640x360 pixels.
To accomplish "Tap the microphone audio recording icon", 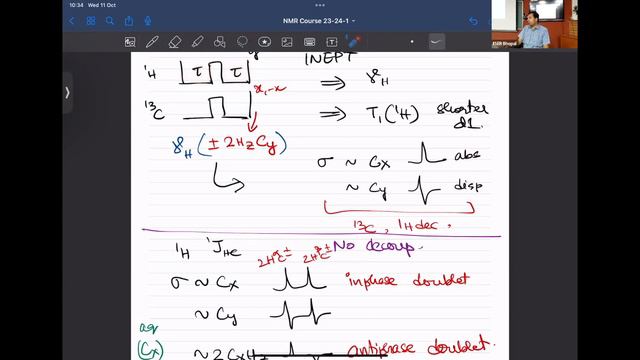I will 148,21.
